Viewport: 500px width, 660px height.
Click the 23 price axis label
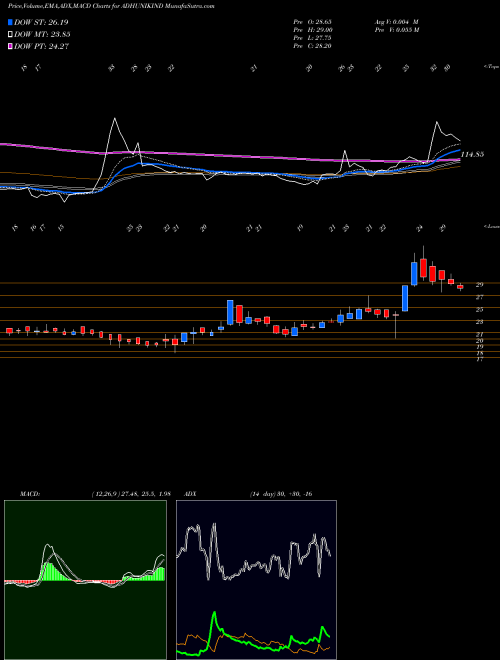click(480, 322)
